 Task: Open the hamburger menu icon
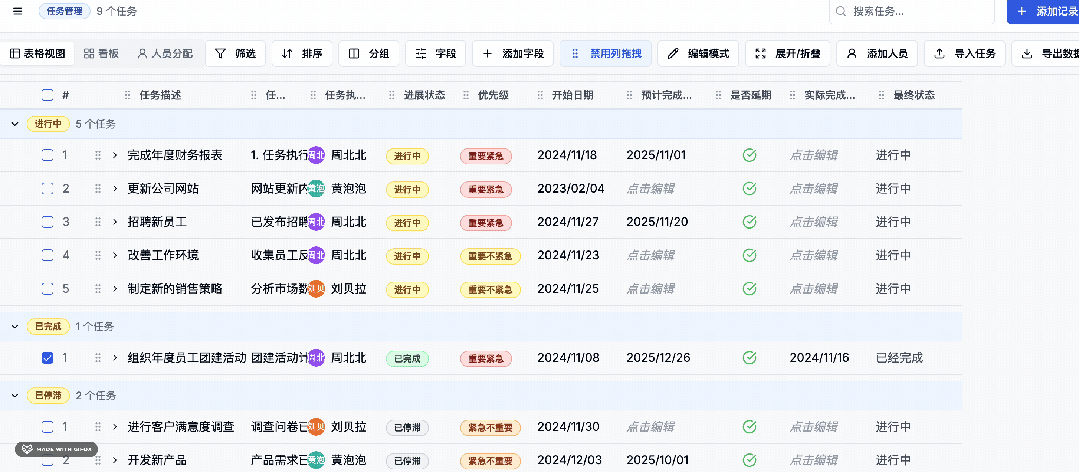(x=18, y=11)
